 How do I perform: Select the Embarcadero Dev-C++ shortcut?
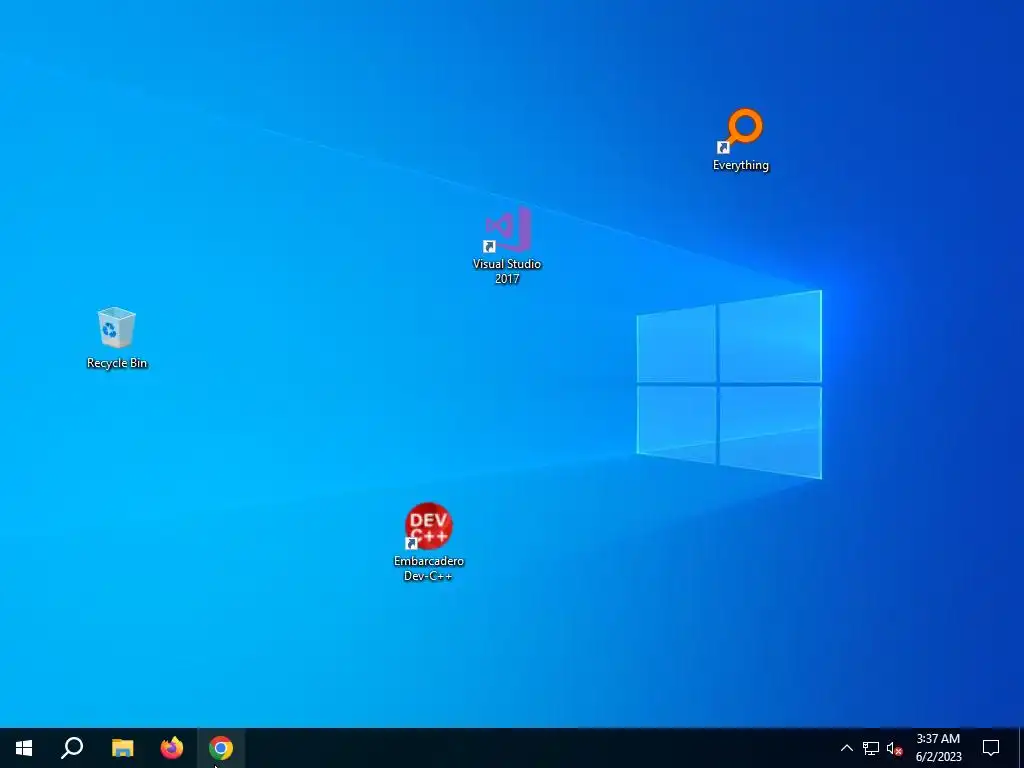pos(428,541)
